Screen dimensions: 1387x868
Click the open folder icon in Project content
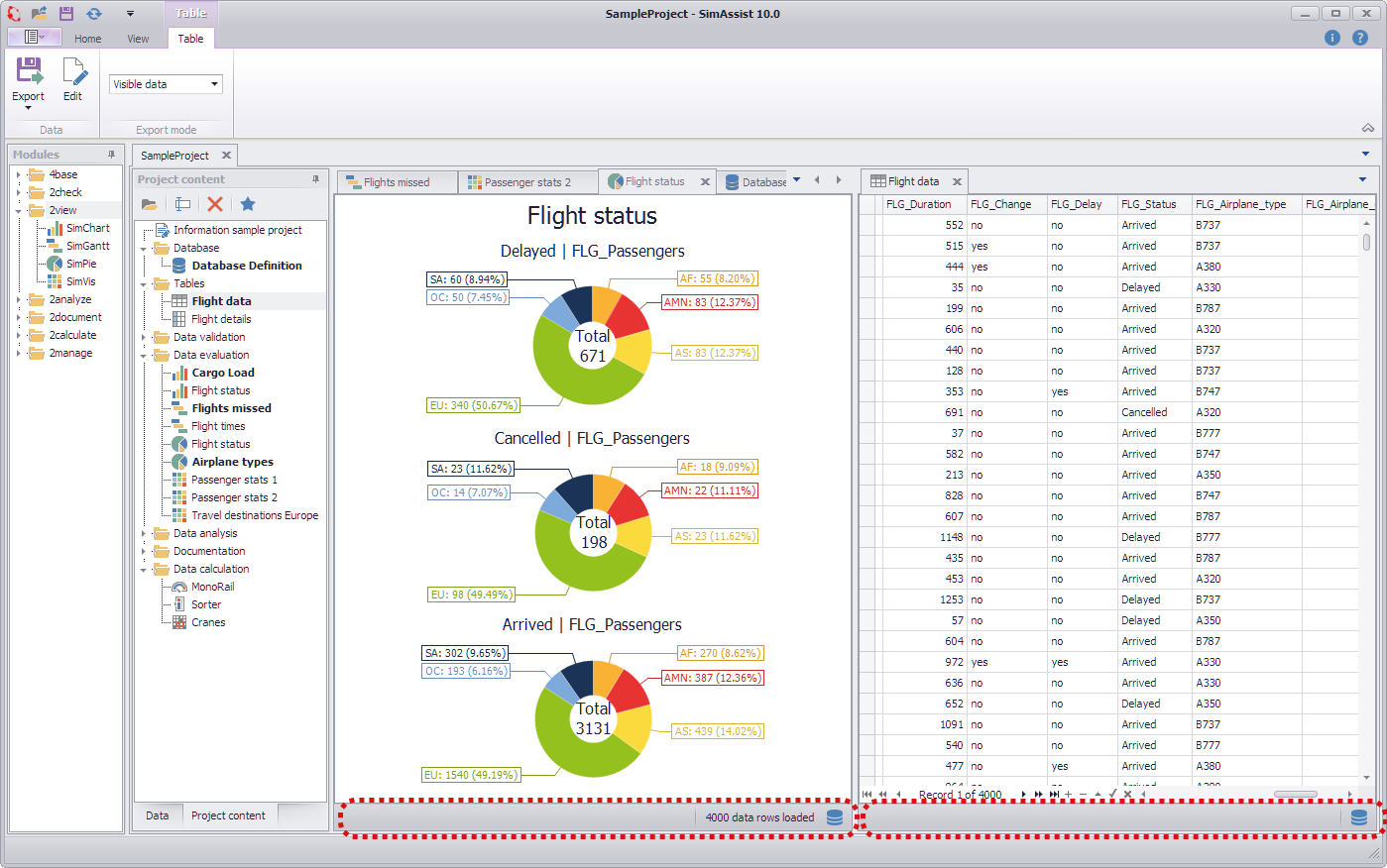(x=150, y=204)
